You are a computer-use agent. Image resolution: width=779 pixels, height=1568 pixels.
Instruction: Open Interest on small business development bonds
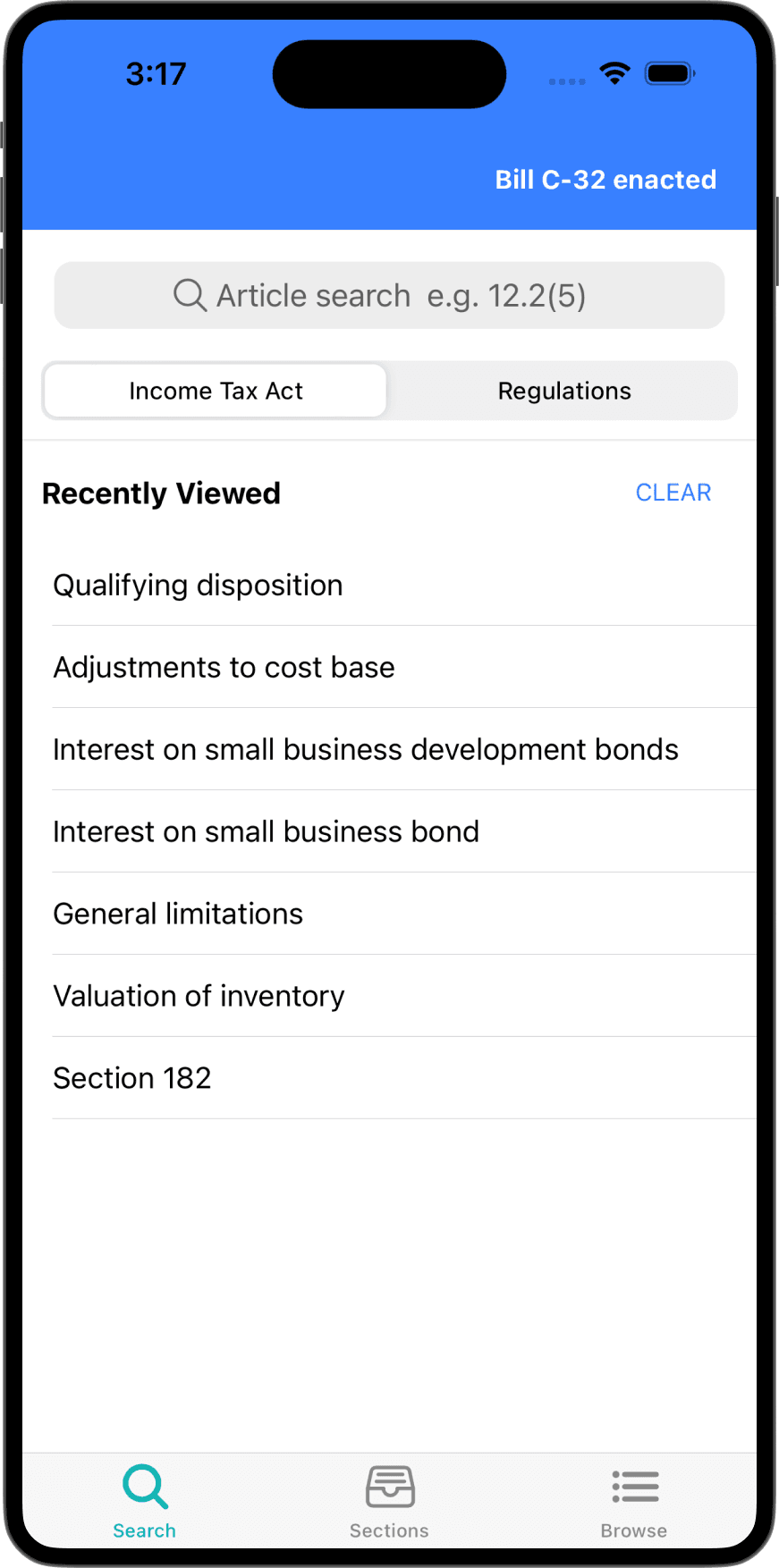366,750
